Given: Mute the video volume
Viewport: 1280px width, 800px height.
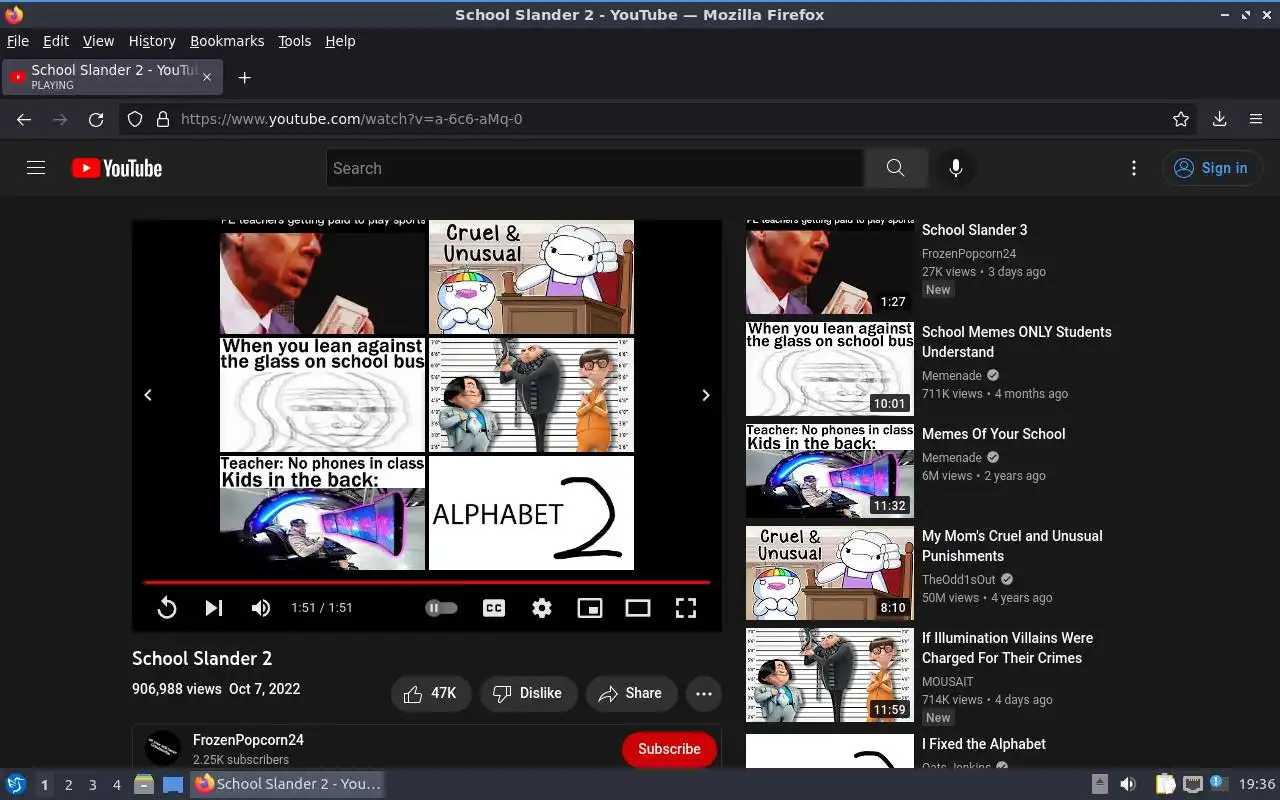Looking at the screenshot, I should (x=261, y=607).
